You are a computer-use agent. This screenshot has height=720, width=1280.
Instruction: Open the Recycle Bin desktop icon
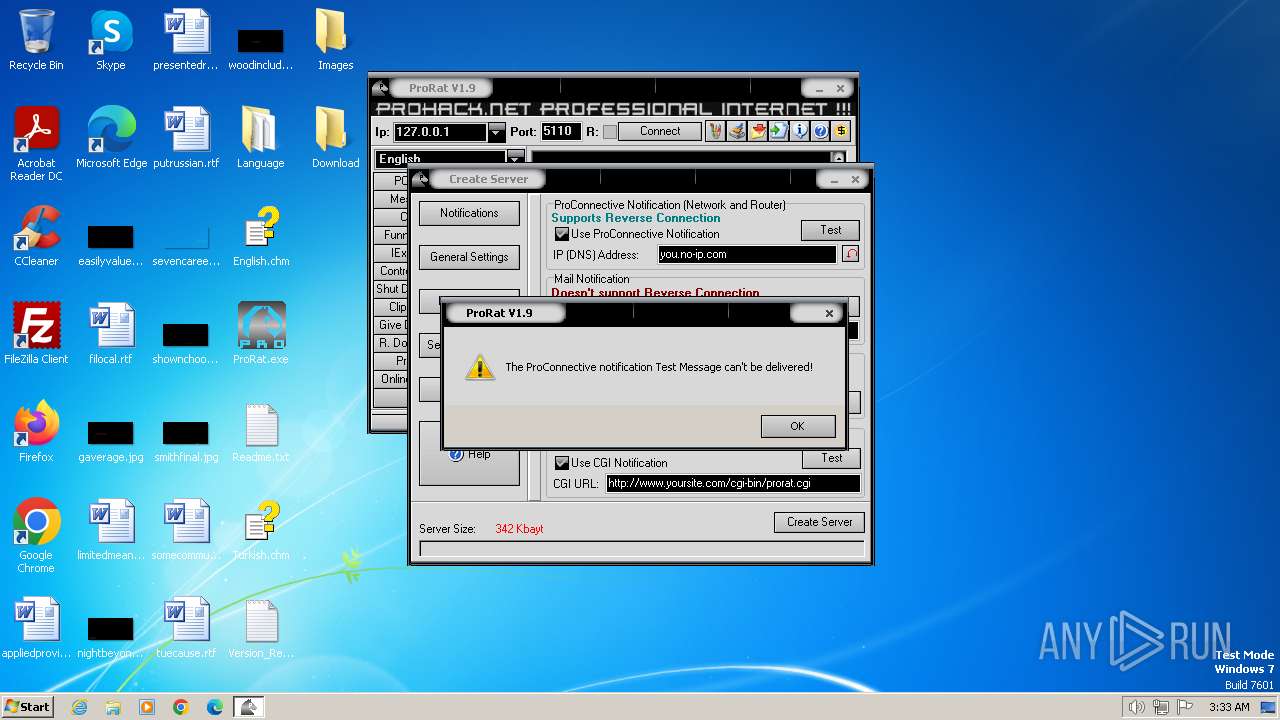pyautogui.click(x=36, y=40)
